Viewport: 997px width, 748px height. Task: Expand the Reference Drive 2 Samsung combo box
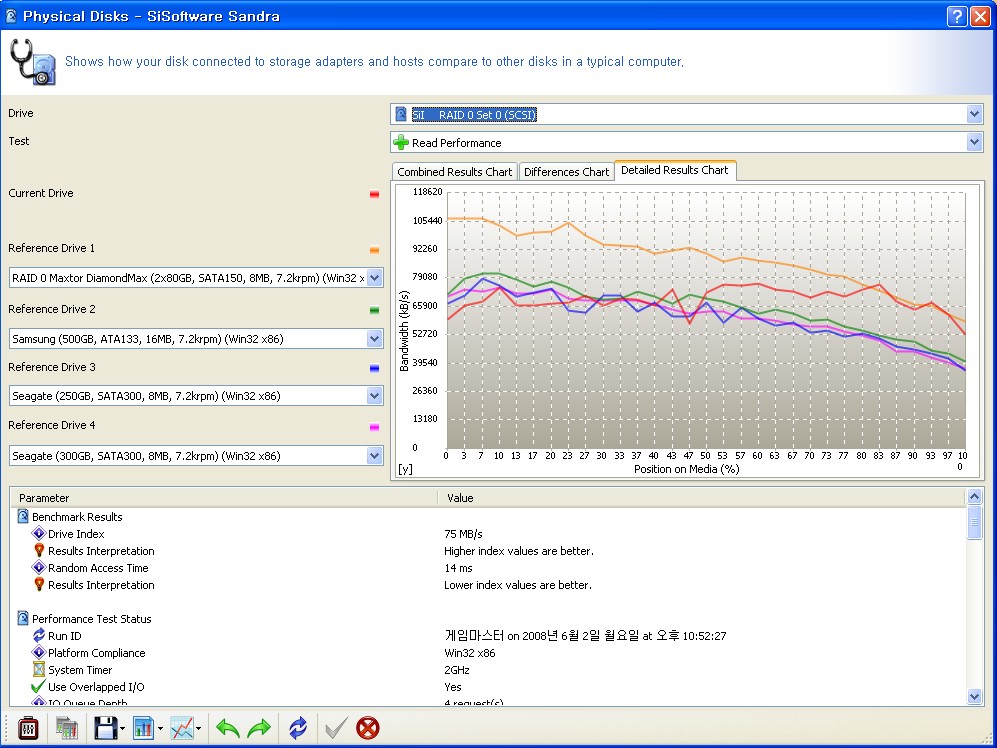pos(375,338)
